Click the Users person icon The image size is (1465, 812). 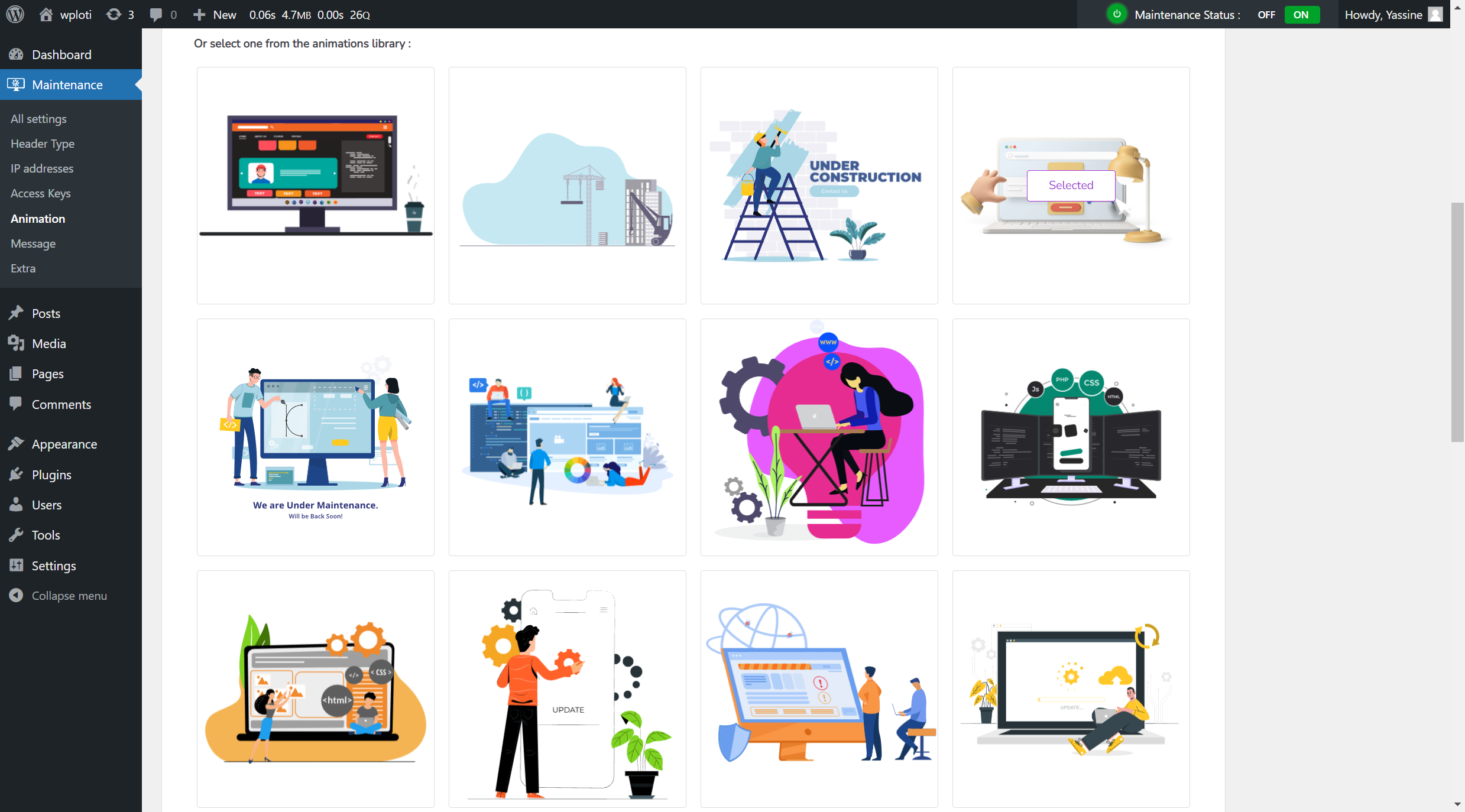16,505
